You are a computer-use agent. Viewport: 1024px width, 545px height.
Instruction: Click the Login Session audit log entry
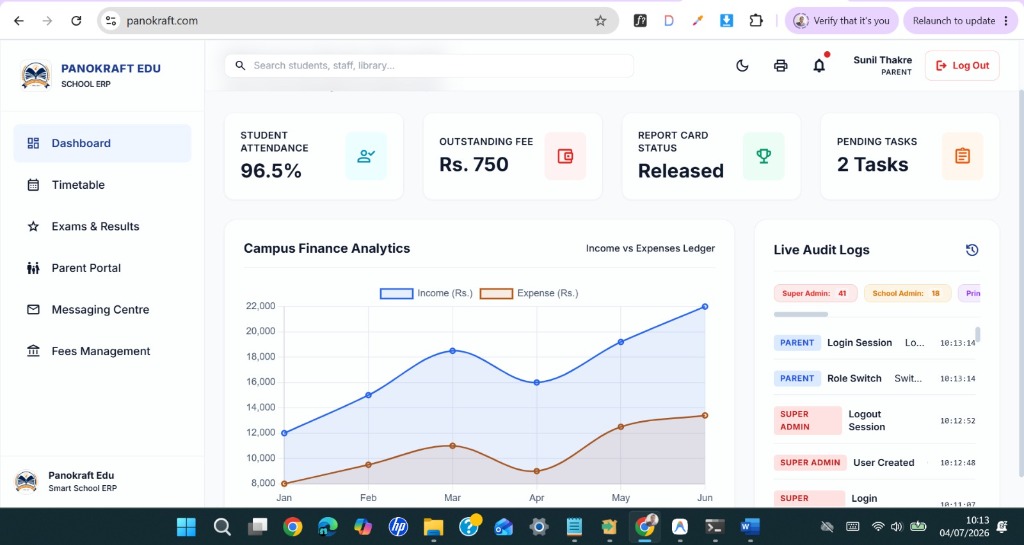click(x=874, y=343)
